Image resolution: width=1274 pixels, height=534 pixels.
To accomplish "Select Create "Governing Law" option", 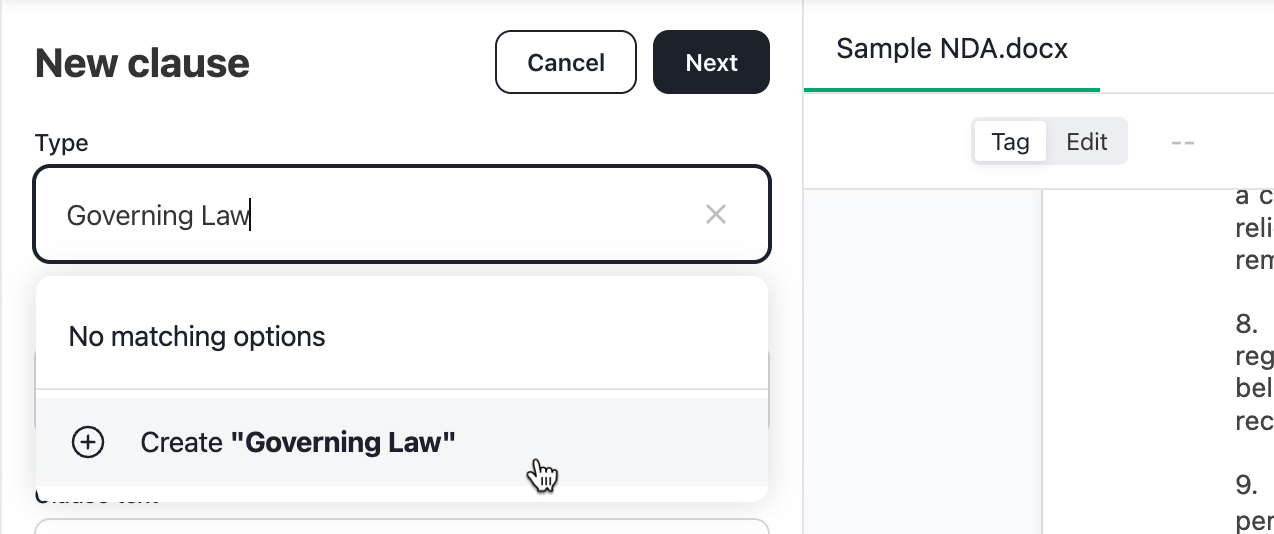I will coord(402,442).
